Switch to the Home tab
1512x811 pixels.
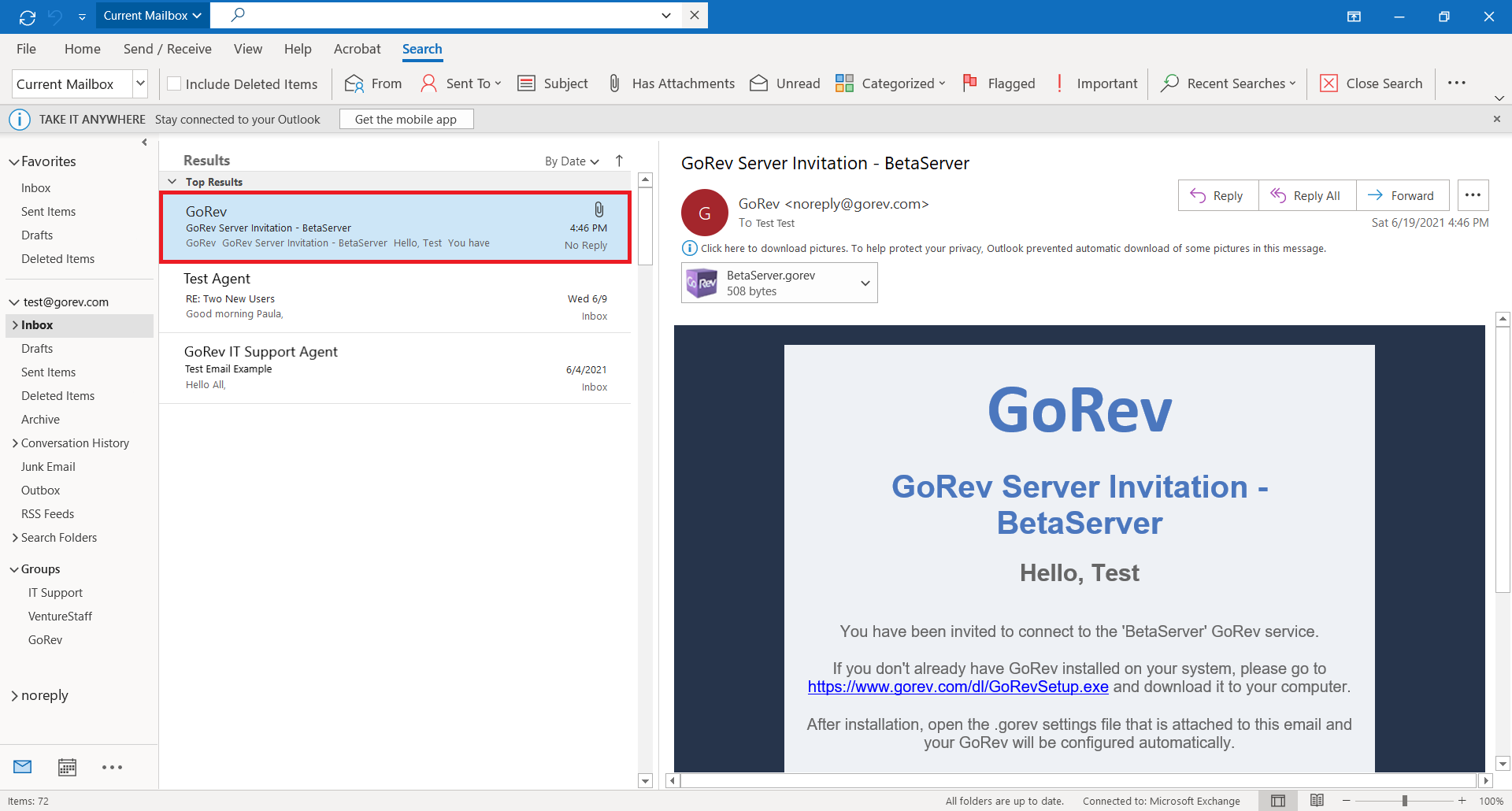point(83,49)
